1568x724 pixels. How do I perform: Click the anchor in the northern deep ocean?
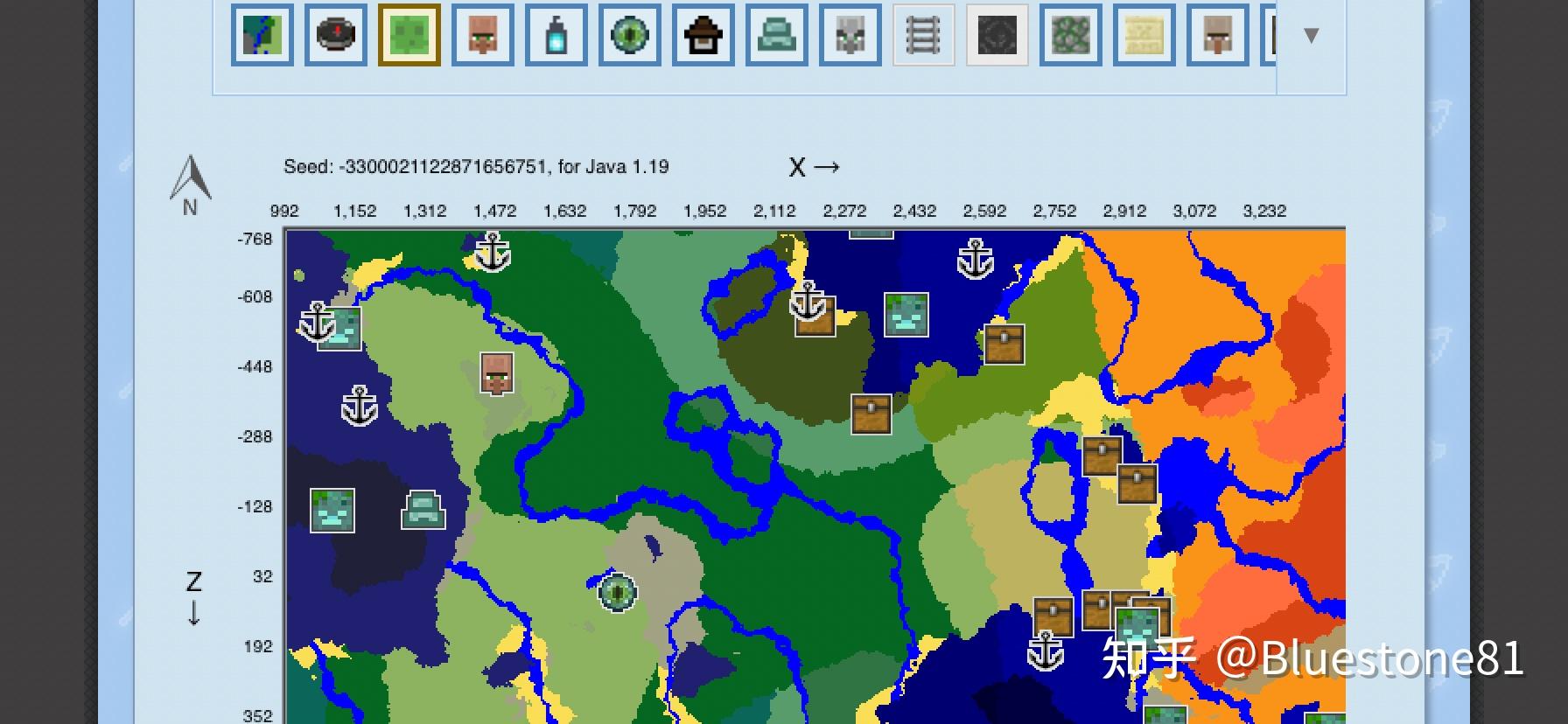(x=976, y=259)
